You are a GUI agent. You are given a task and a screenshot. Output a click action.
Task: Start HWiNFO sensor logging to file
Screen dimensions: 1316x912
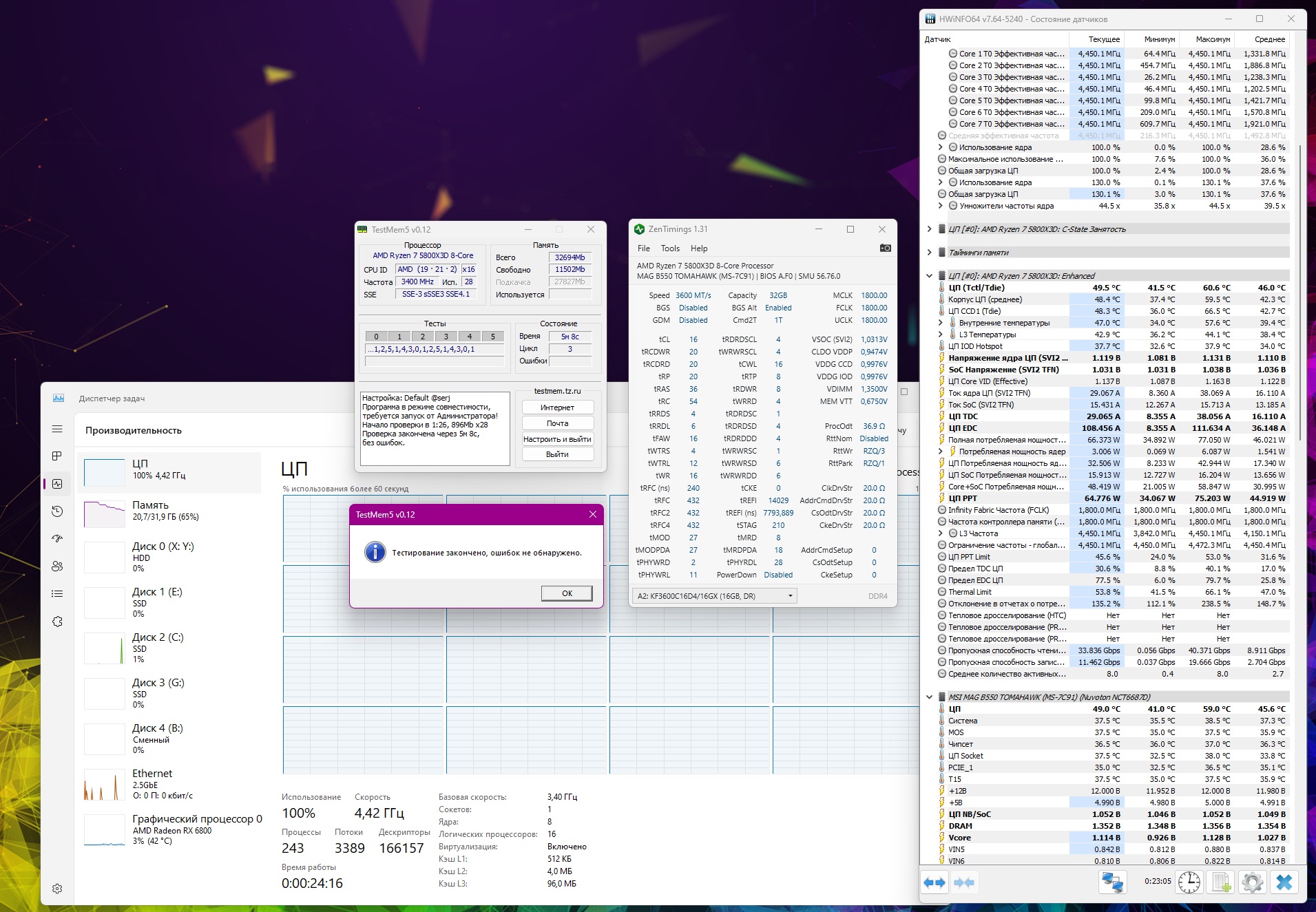coord(1221,882)
